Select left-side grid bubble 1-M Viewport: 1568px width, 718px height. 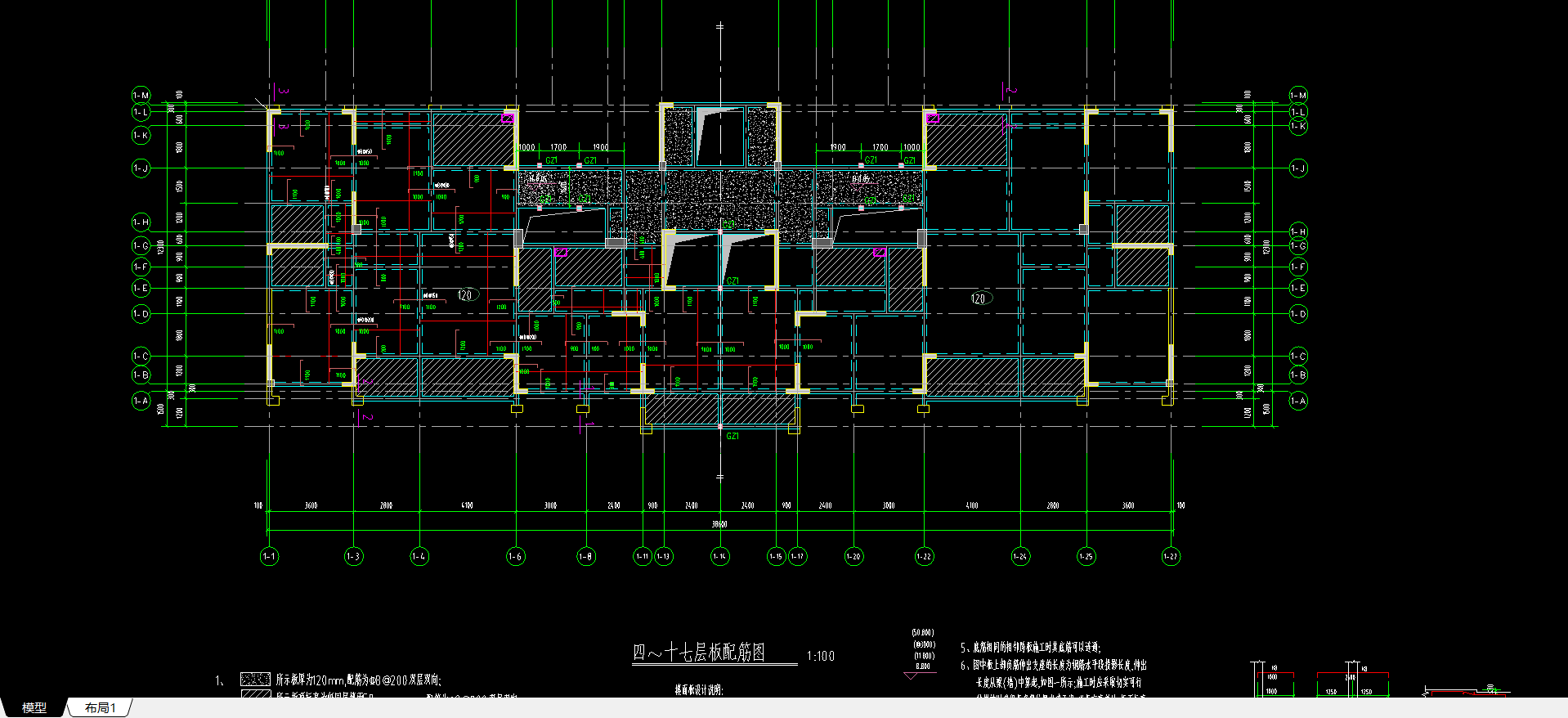141,96
